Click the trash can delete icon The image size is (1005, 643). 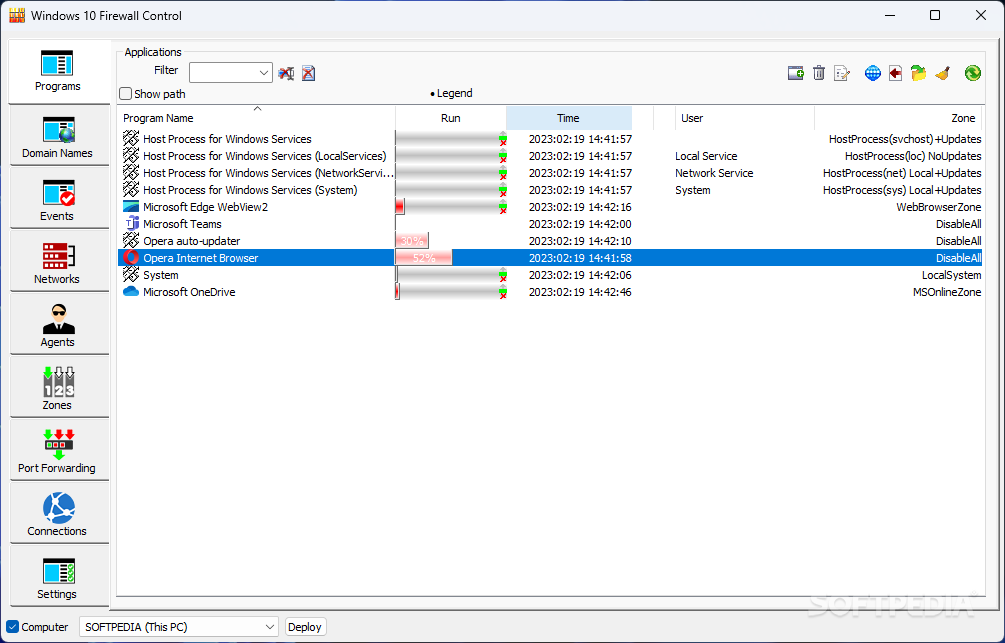(x=818, y=73)
